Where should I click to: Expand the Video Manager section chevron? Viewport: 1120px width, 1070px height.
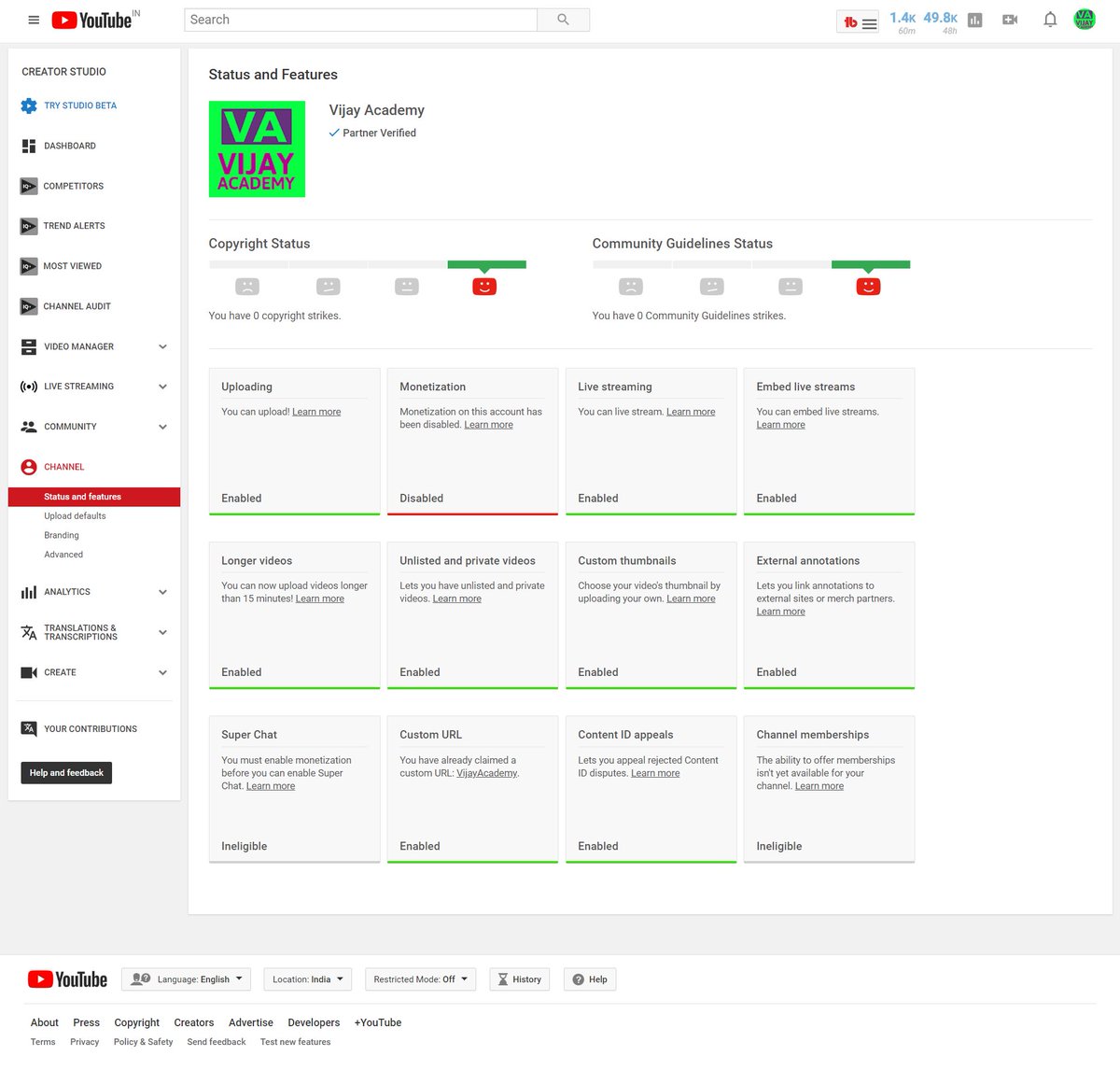click(x=162, y=346)
